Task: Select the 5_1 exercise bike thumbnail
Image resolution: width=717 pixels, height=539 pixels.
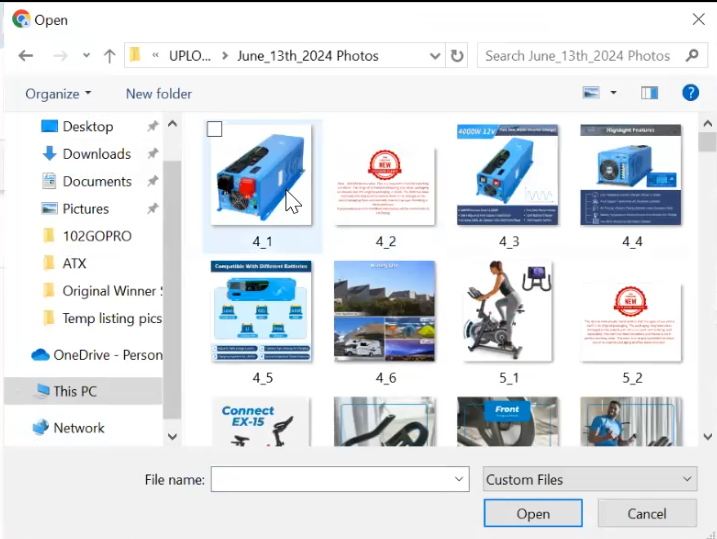Action: click(x=507, y=312)
